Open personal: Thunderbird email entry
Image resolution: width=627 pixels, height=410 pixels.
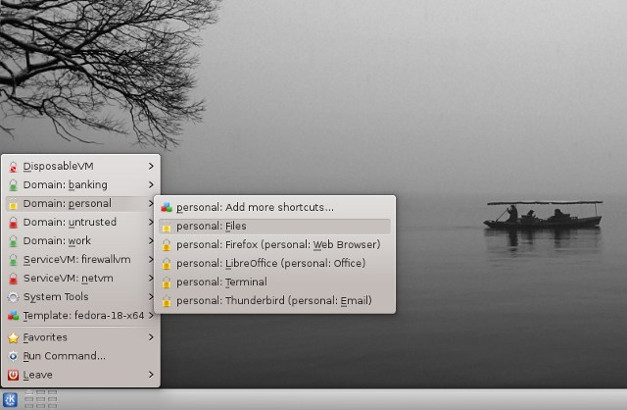tap(275, 301)
